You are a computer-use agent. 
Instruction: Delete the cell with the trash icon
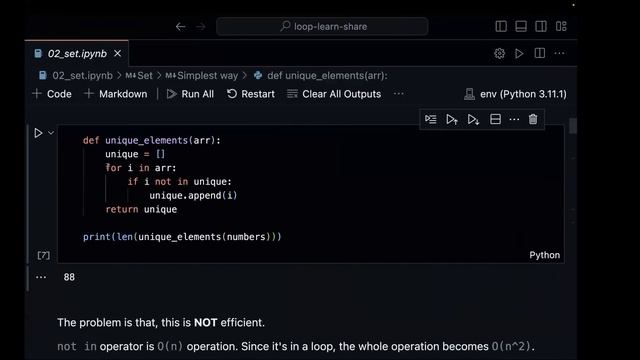[533, 119]
